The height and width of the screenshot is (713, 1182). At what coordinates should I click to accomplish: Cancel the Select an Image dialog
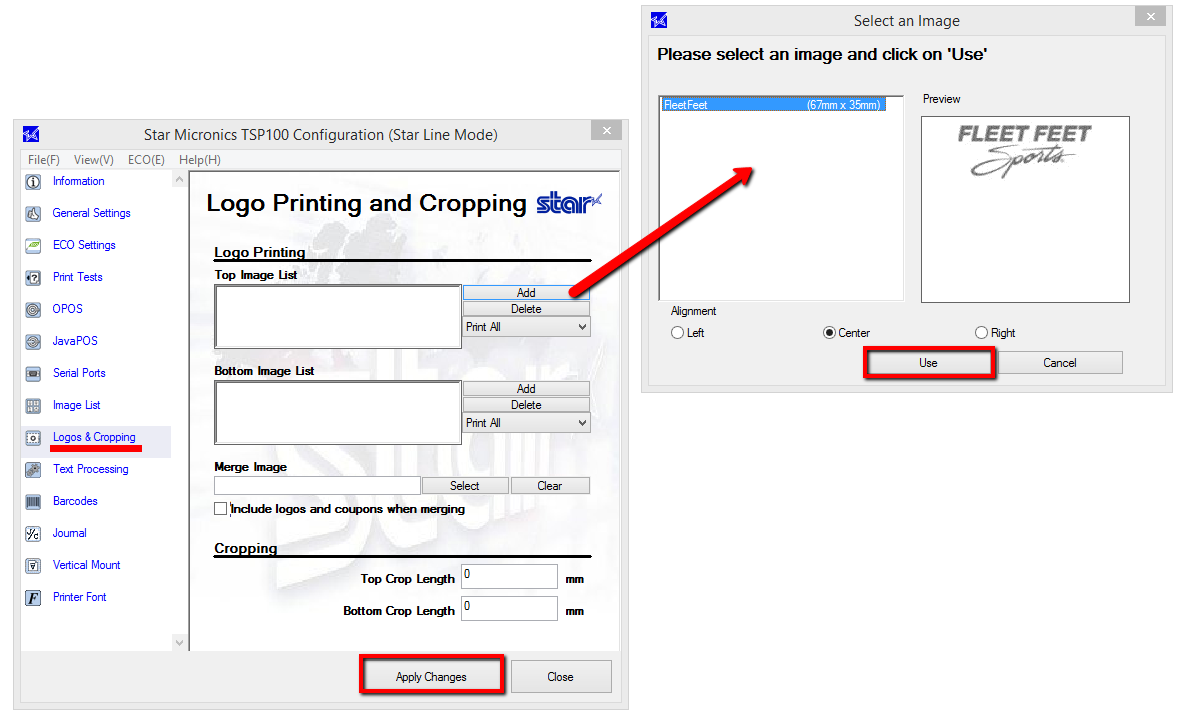(x=1060, y=363)
